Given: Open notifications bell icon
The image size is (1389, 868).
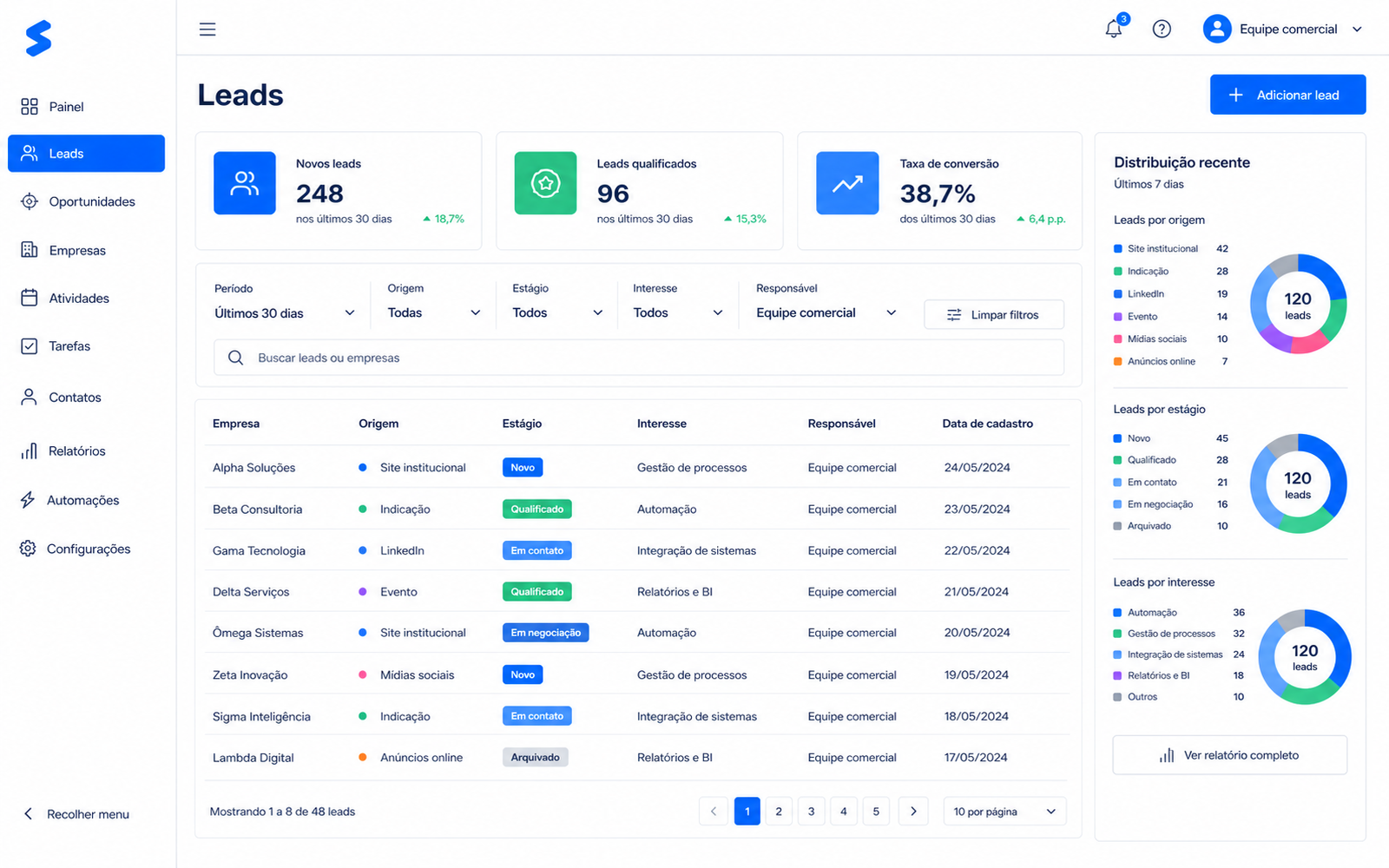Looking at the screenshot, I should [x=1114, y=29].
